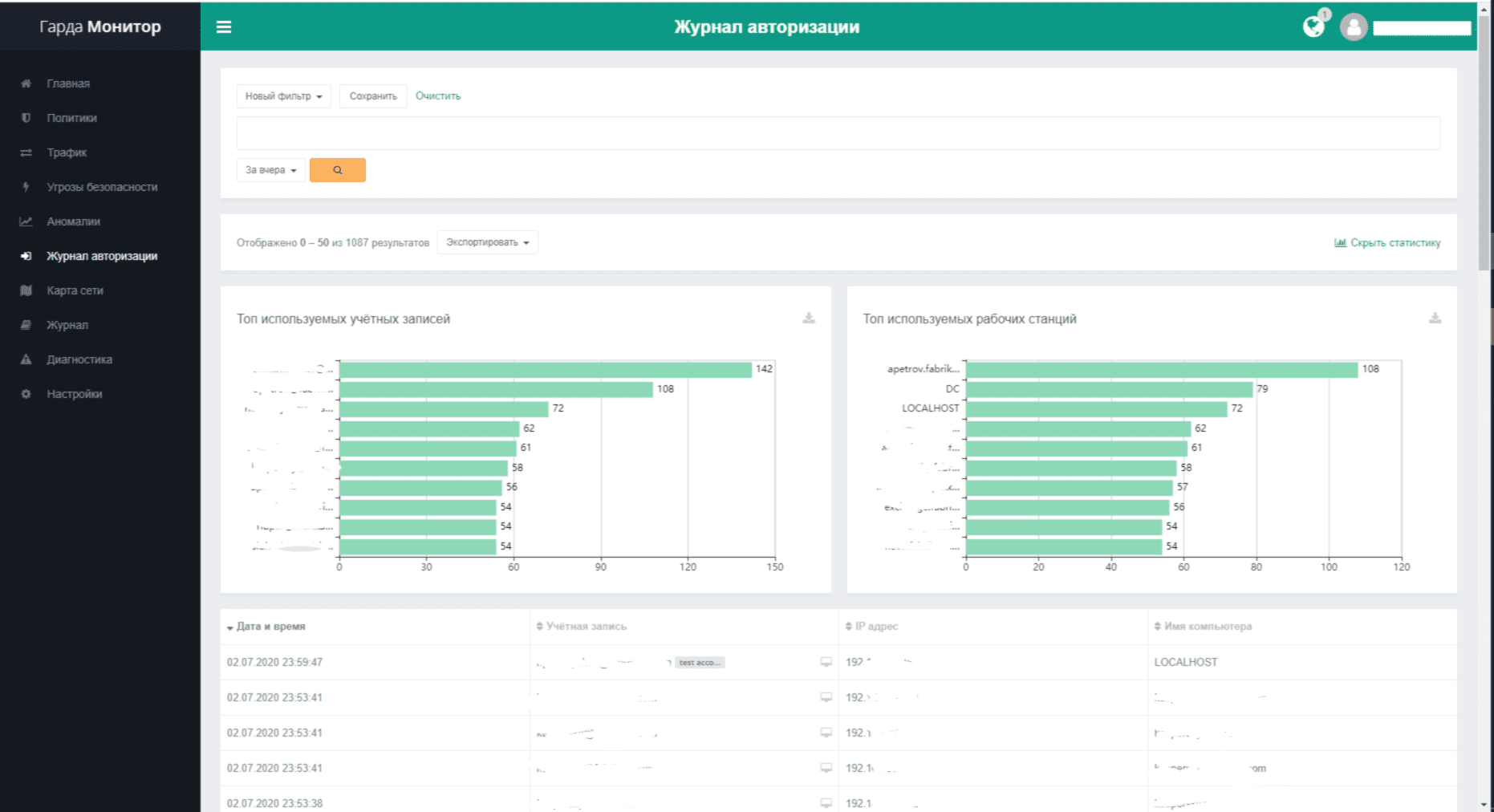Open the notifications globe icon
Screen dimensions: 1494x812
point(1313,27)
